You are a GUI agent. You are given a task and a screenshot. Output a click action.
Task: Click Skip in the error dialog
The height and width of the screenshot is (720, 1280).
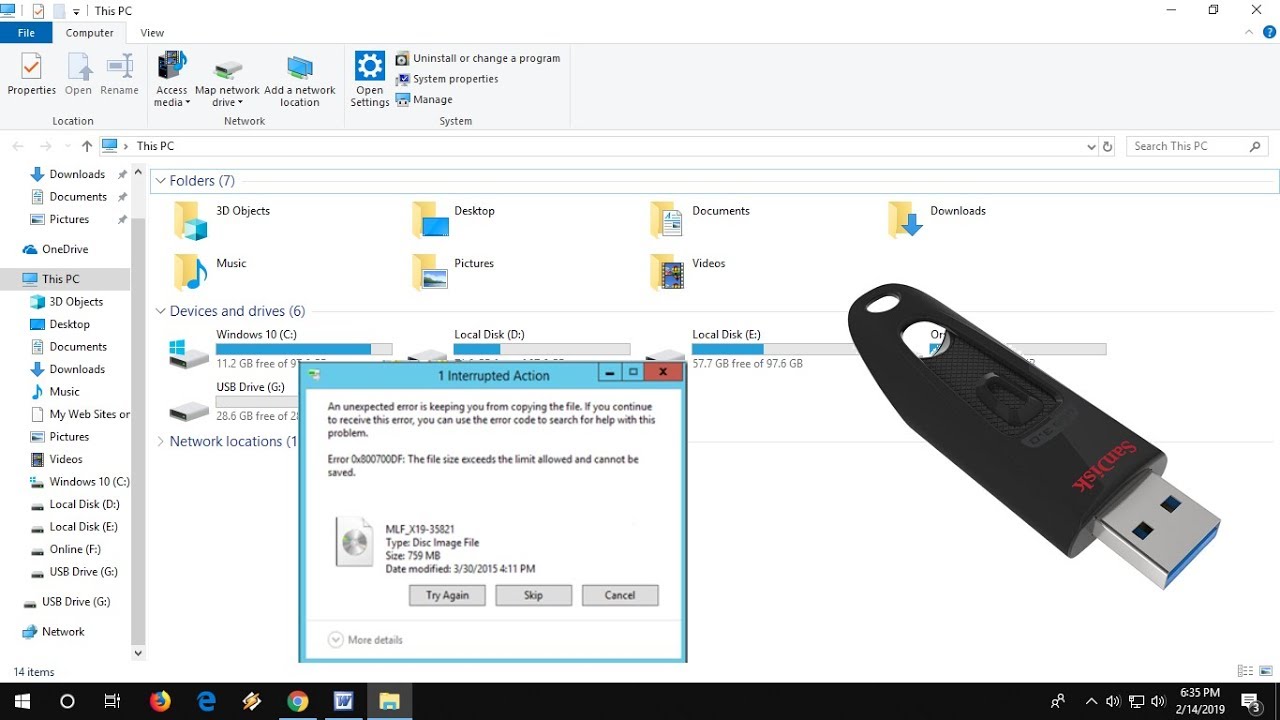point(534,595)
